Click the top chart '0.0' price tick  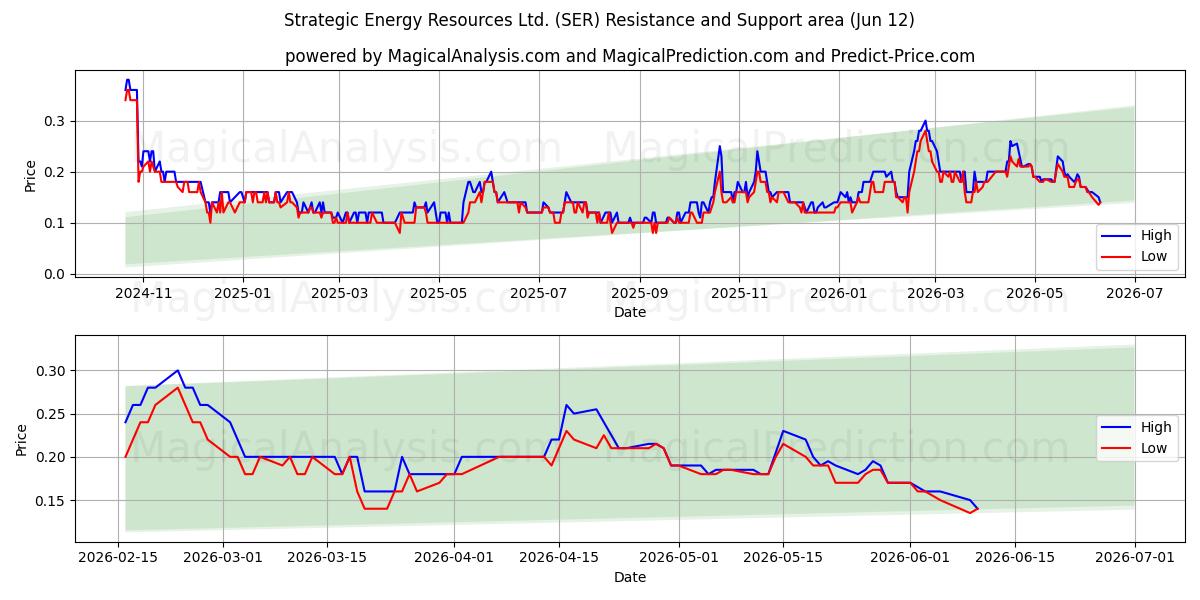(x=57, y=274)
